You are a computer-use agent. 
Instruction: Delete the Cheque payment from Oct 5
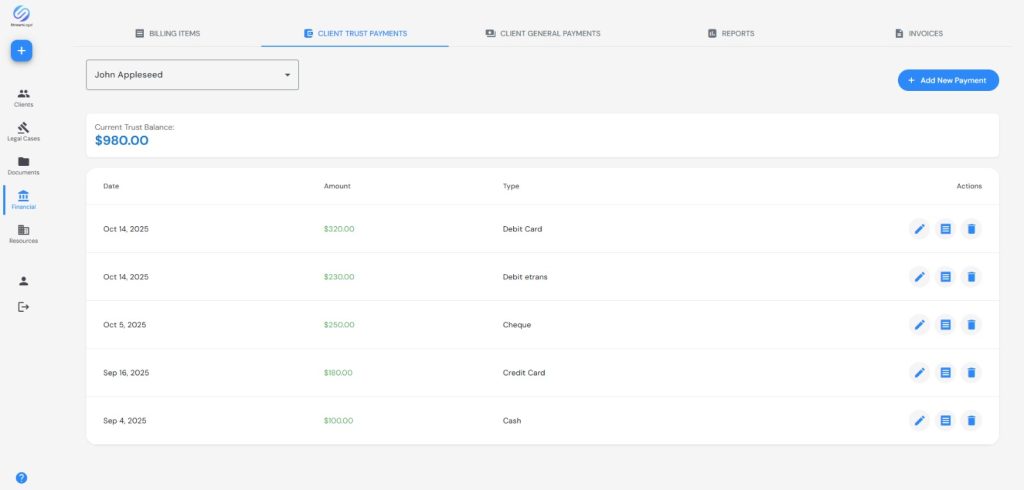point(970,325)
